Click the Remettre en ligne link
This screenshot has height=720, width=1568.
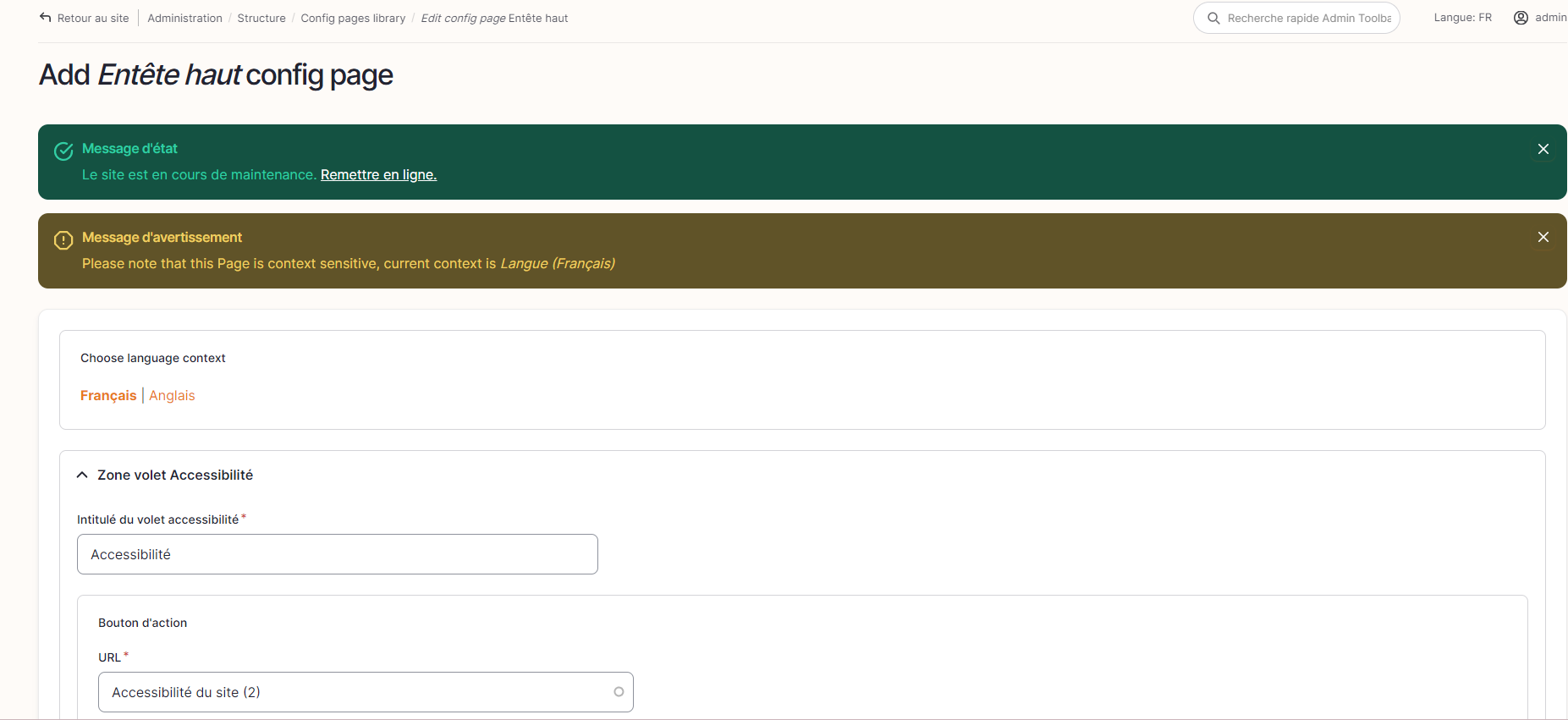coord(378,175)
